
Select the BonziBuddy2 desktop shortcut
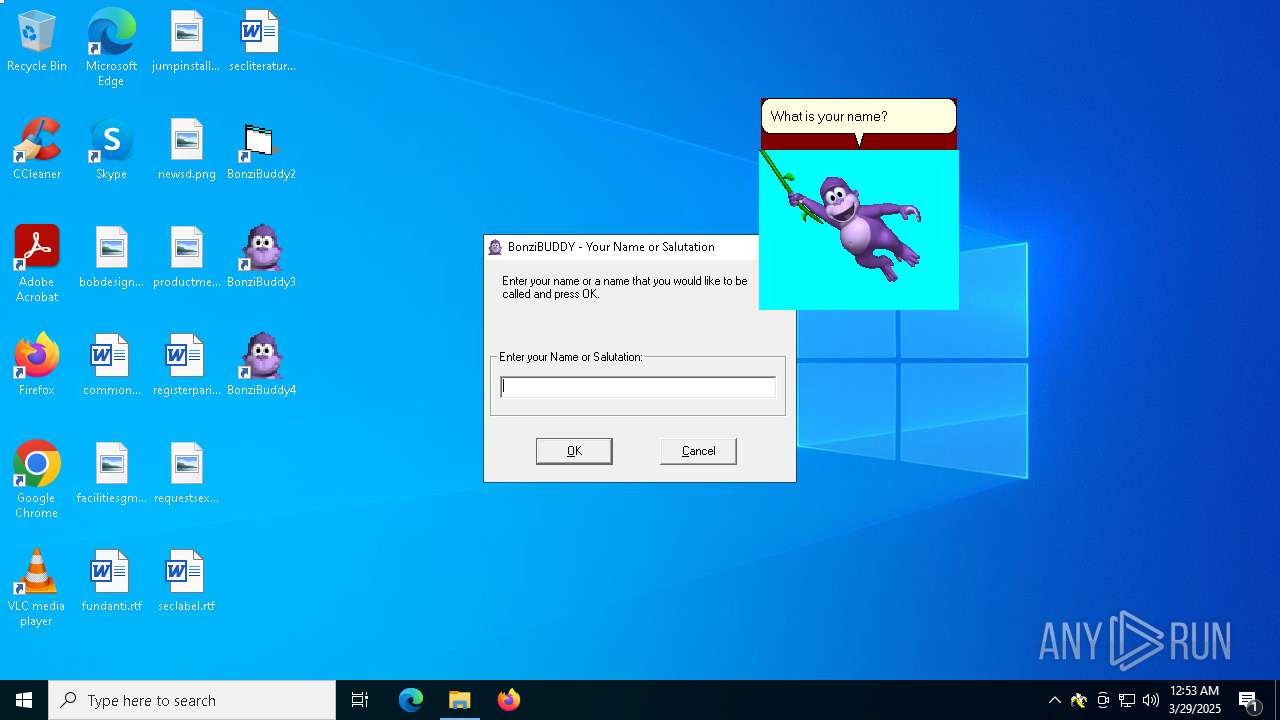coord(261,149)
